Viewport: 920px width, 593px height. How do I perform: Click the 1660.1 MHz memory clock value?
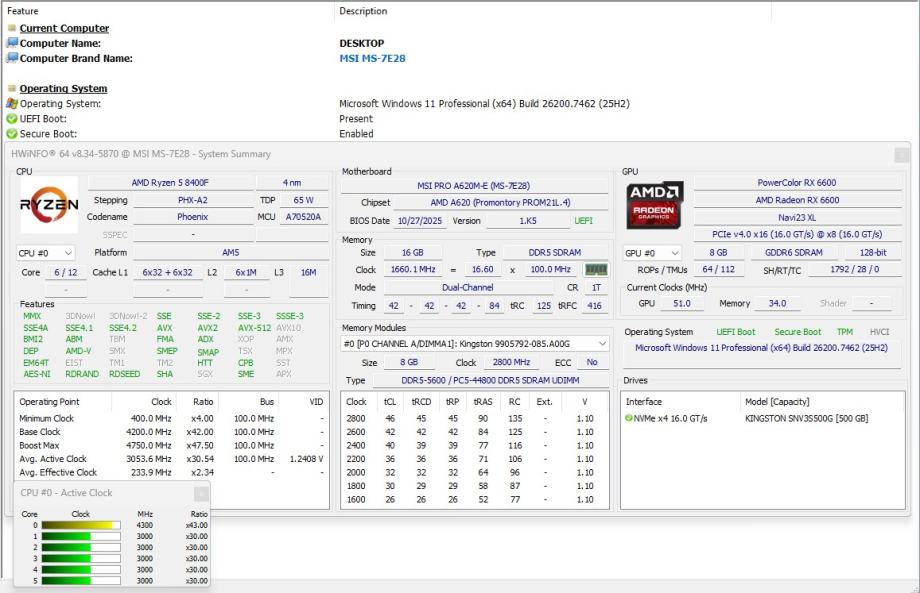(x=413, y=269)
